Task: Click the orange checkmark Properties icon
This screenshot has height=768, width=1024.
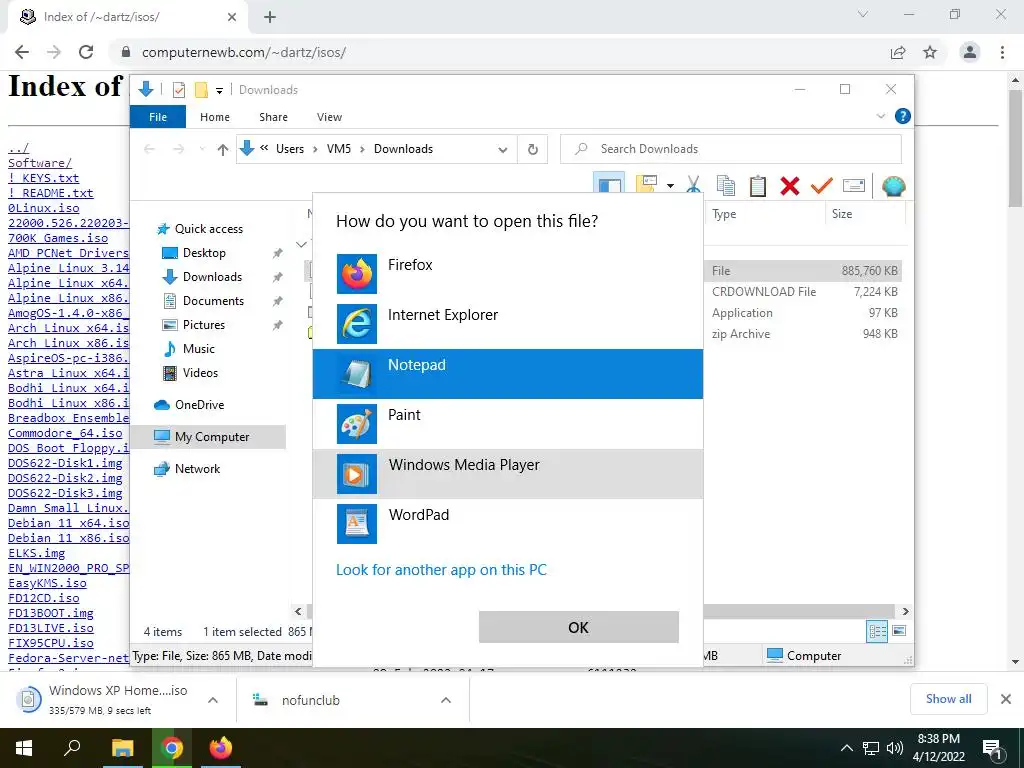Action: [x=822, y=186]
